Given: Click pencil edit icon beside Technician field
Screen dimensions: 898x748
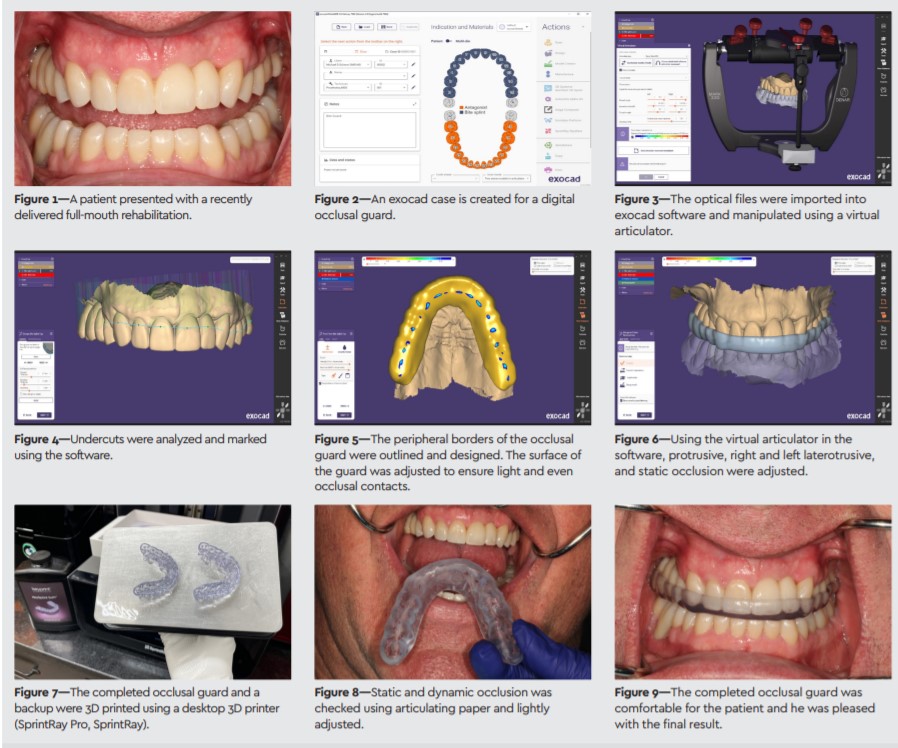Looking at the screenshot, I should point(414,86).
